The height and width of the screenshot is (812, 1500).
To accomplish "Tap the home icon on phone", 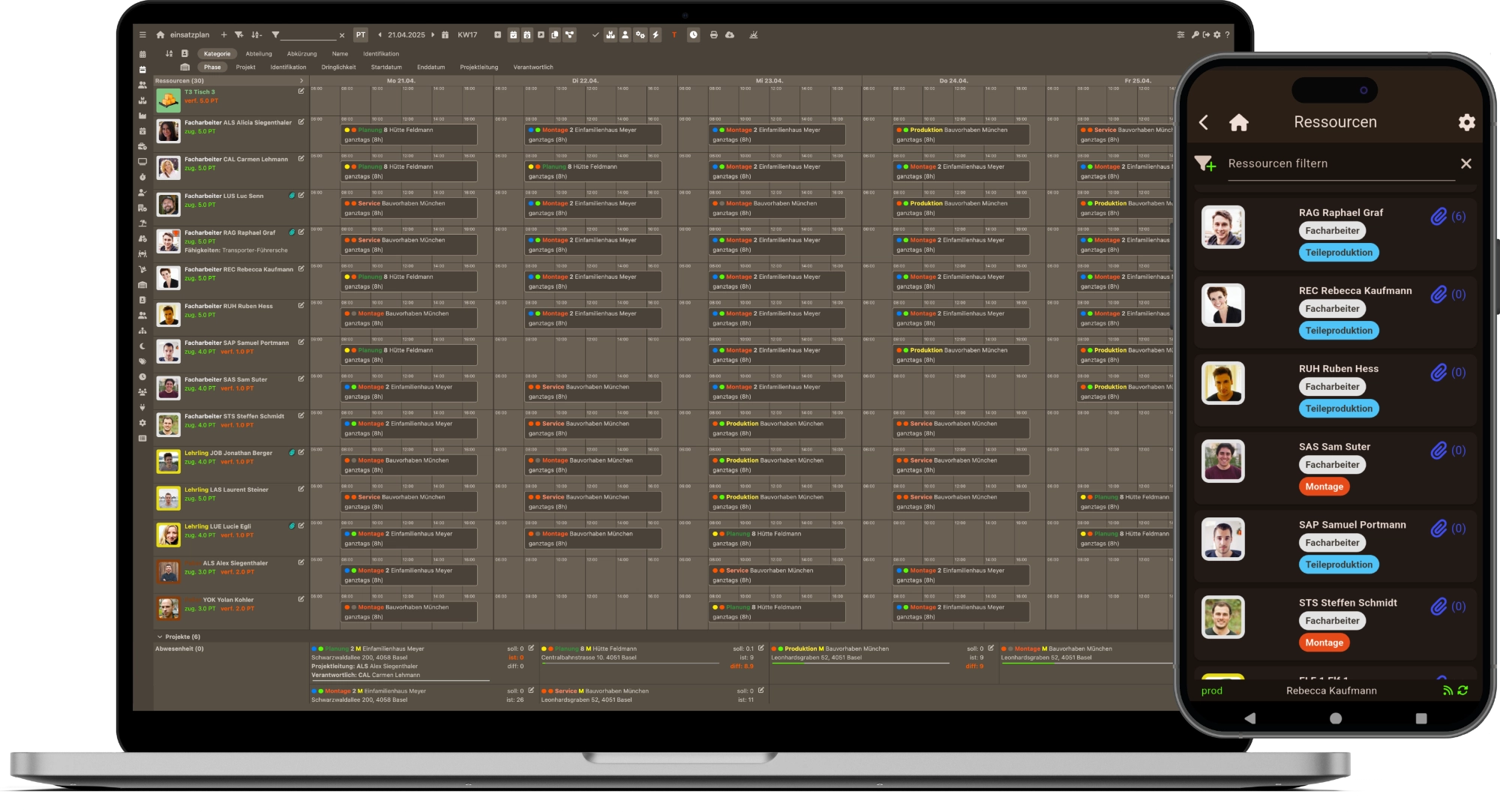I will click(x=1239, y=122).
